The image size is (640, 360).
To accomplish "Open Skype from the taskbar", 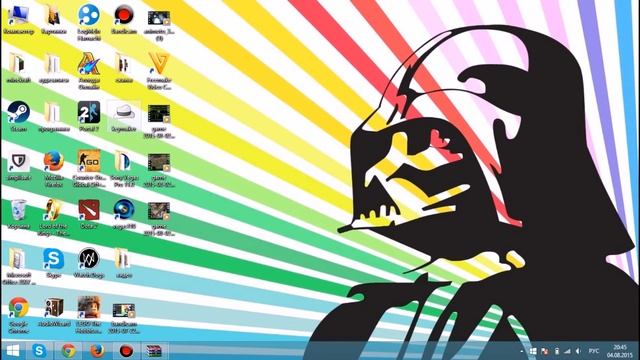I will (x=39, y=351).
